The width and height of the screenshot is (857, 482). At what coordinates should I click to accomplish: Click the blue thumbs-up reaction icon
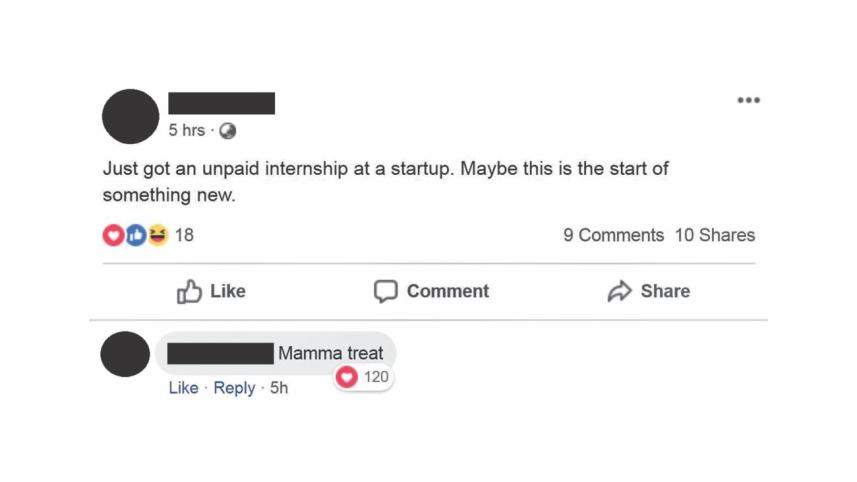pos(135,235)
